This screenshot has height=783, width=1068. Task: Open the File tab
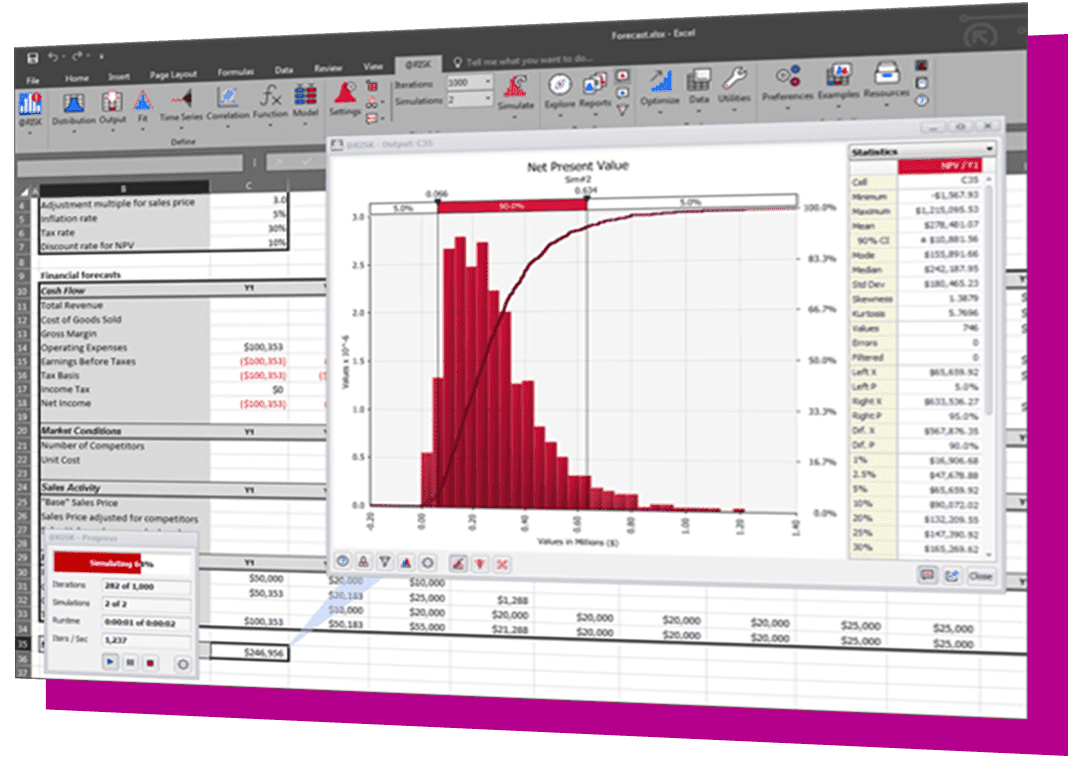[x=33, y=80]
